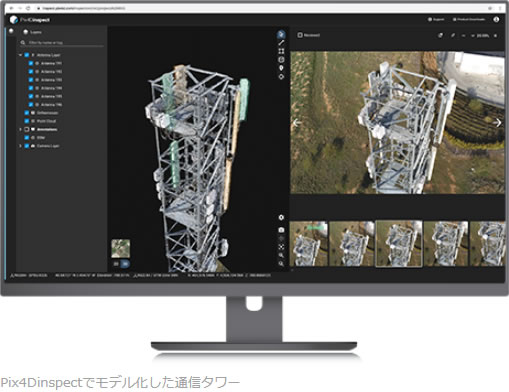Viewport: 509px width, 392px height.
Task: Open the basemap minimap thumbnail
Action: point(121,248)
